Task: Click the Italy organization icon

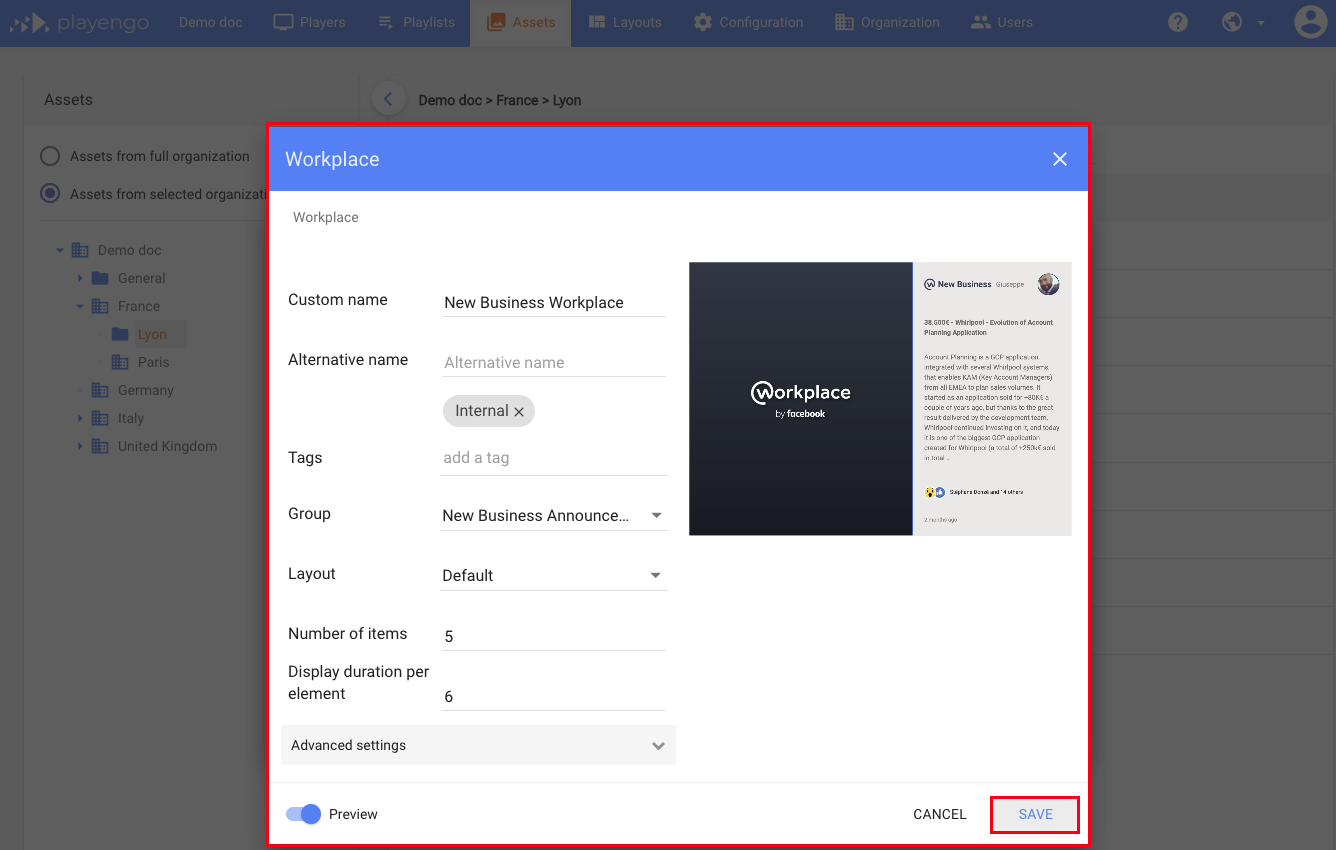Action: pyautogui.click(x=100, y=418)
